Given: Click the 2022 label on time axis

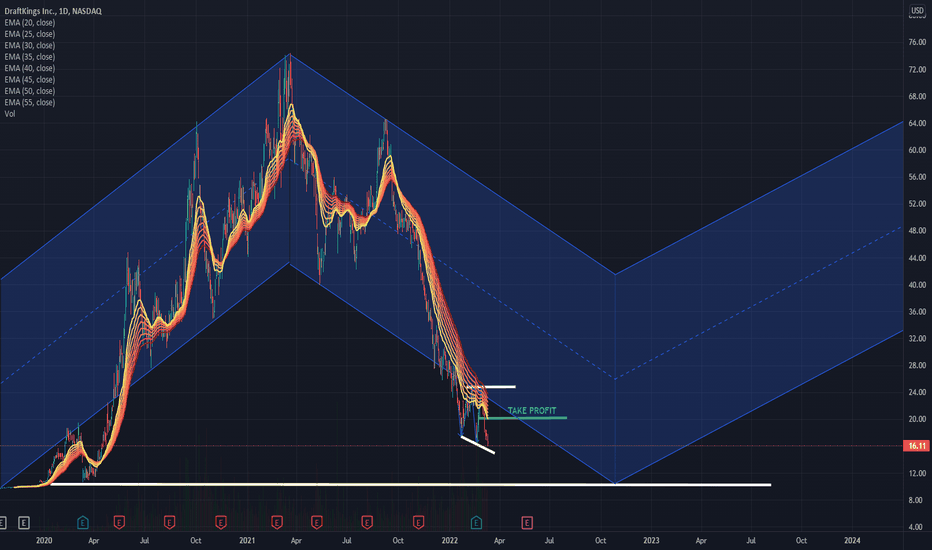Looking at the screenshot, I should pos(450,540).
